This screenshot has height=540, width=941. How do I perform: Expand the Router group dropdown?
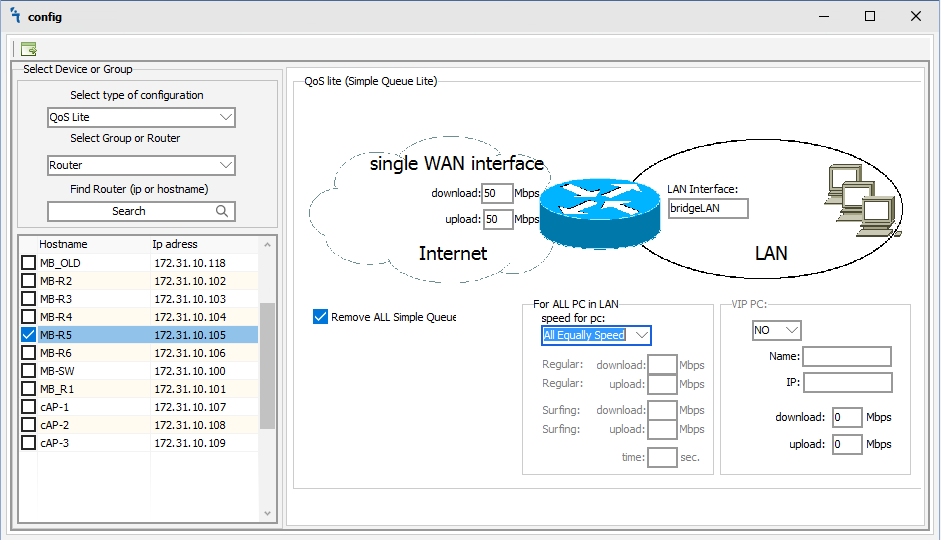point(225,165)
